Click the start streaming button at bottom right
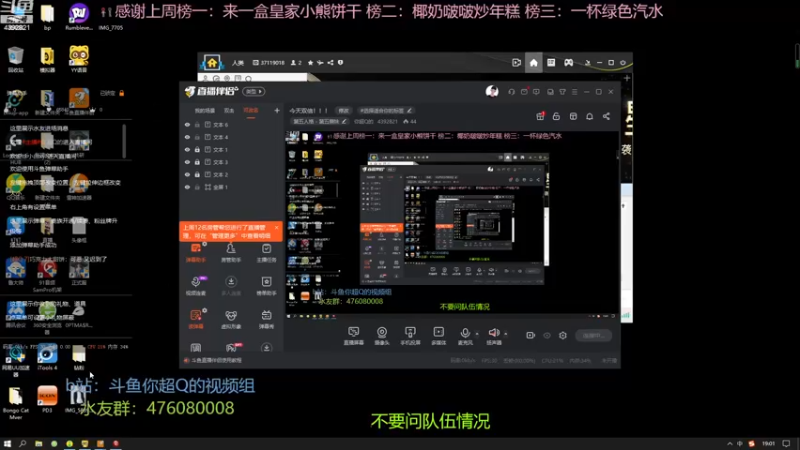The width and height of the screenshot is (800, 450). (x=593, y=335)
